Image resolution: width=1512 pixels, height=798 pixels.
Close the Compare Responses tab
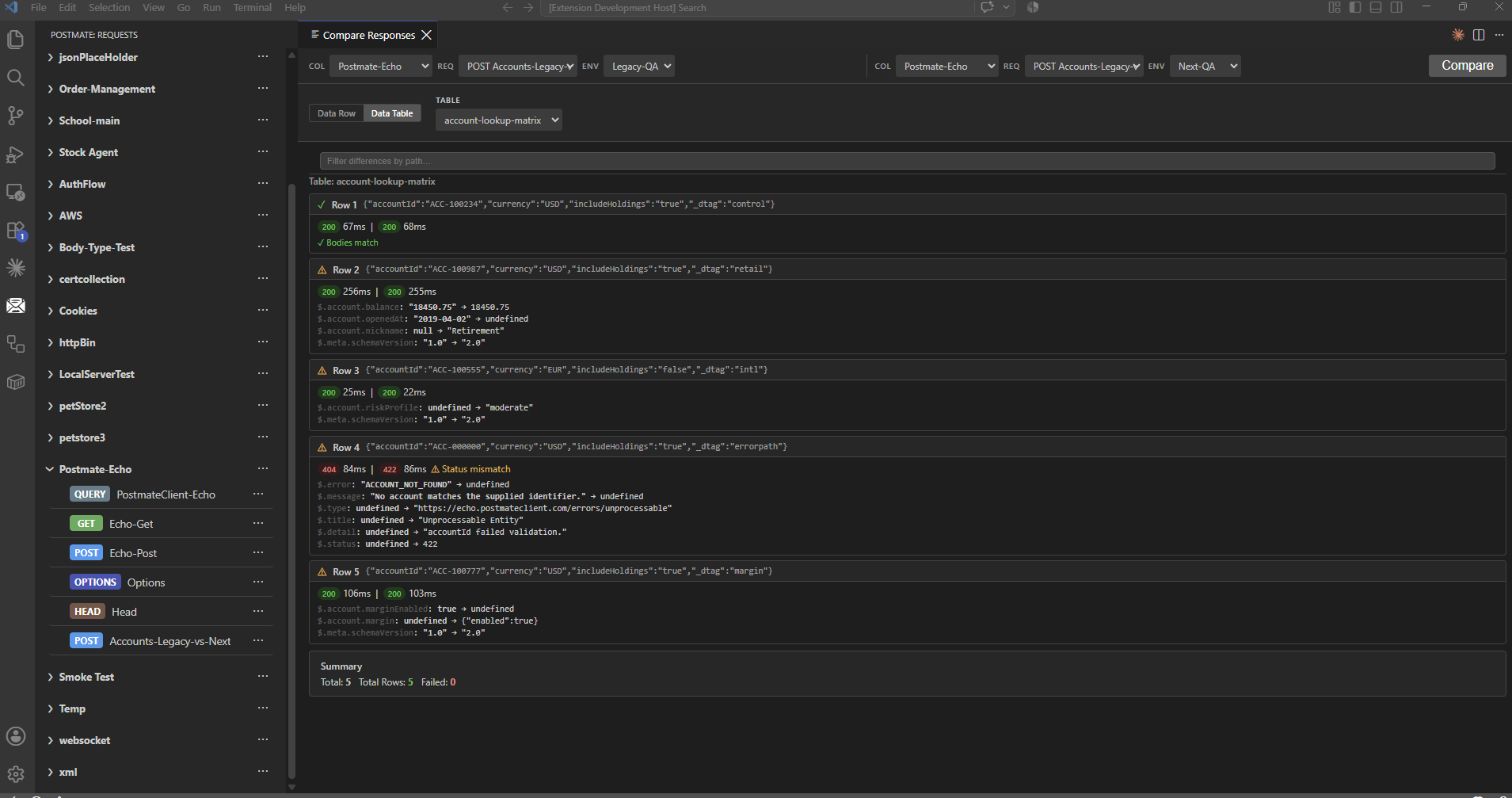point(427,35)
